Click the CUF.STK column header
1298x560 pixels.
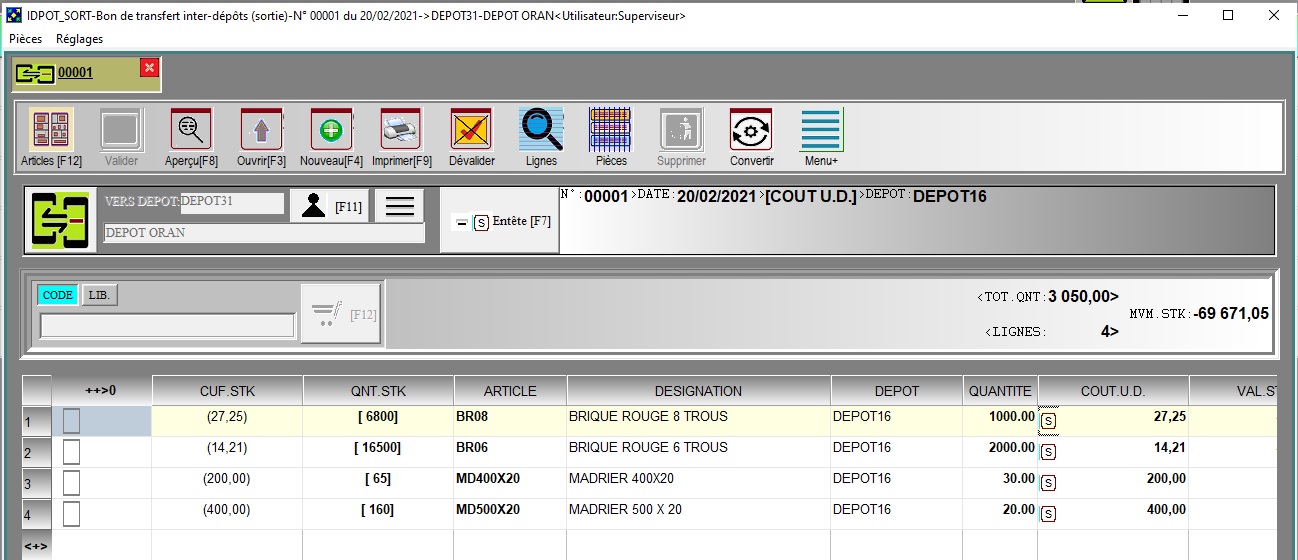pyautogui.click(x=227, y=391)
